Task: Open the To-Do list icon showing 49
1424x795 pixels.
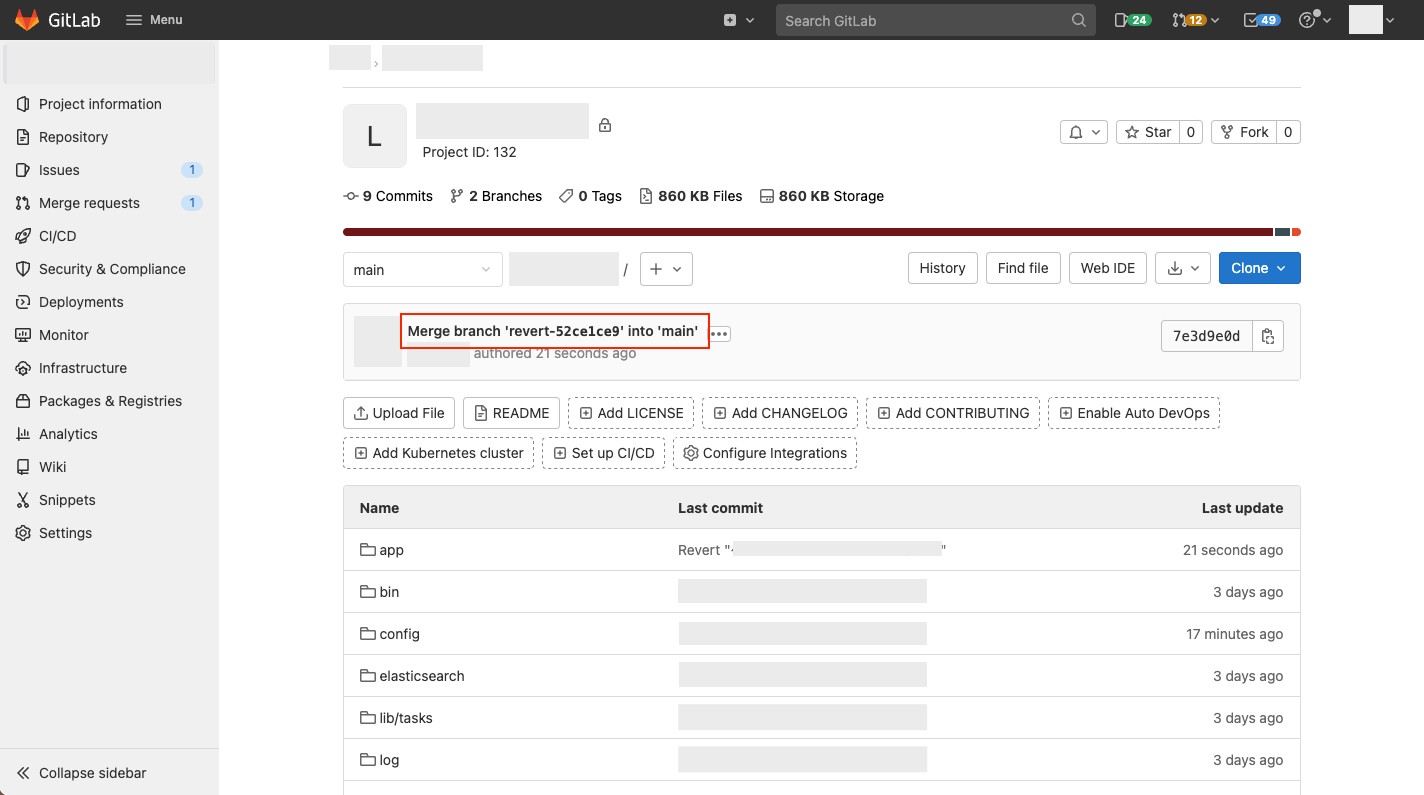Action: [x=1261, y=20]
